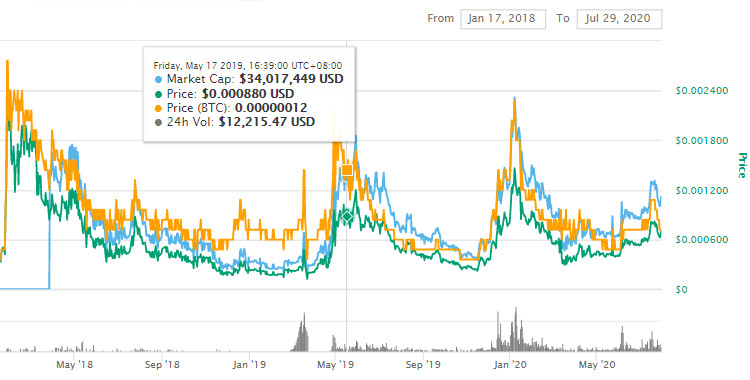Click the Jan '20 date axis label

[x=510, y=365]
